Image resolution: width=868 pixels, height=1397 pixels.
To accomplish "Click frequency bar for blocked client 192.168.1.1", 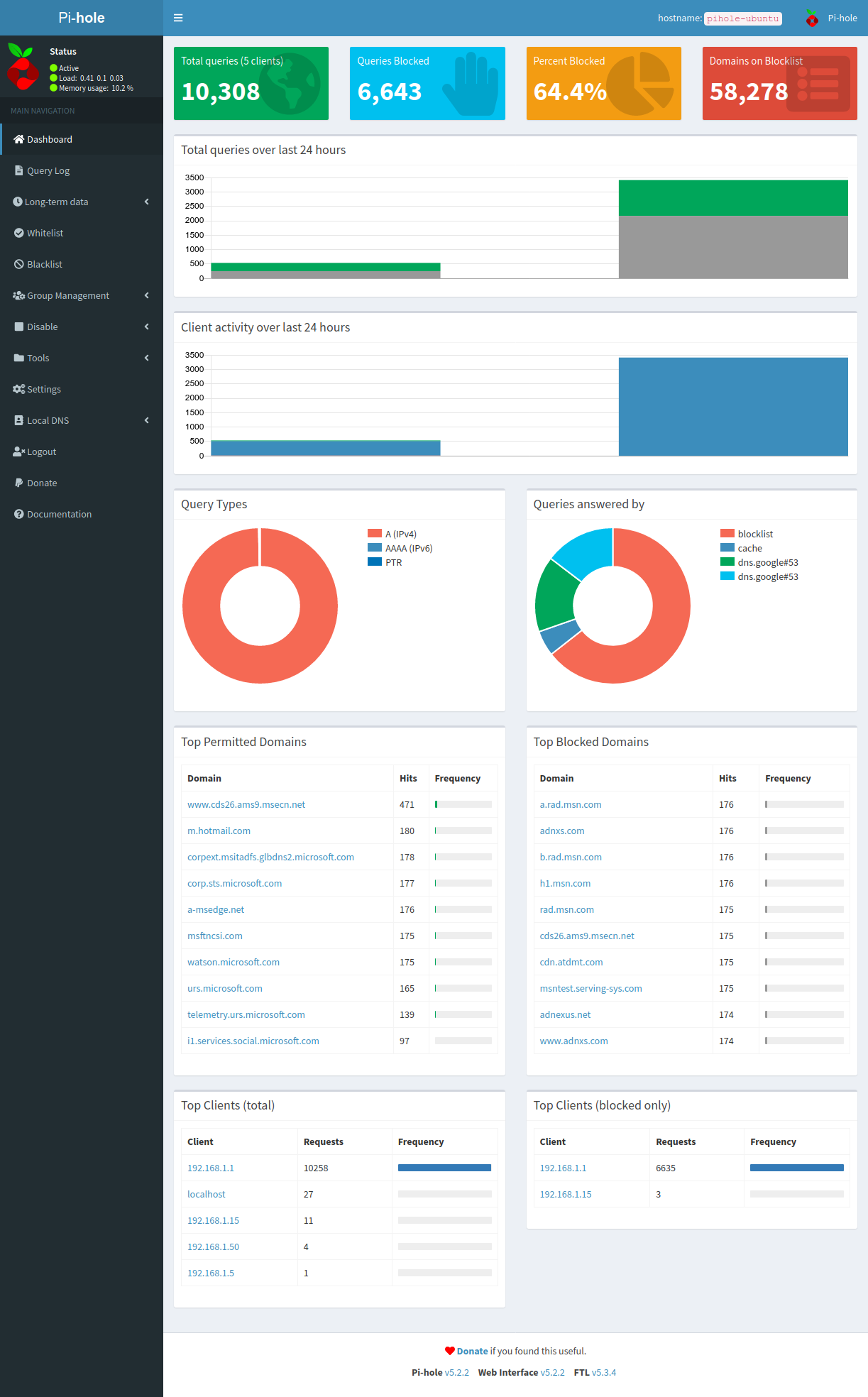I will [797, 1168].
